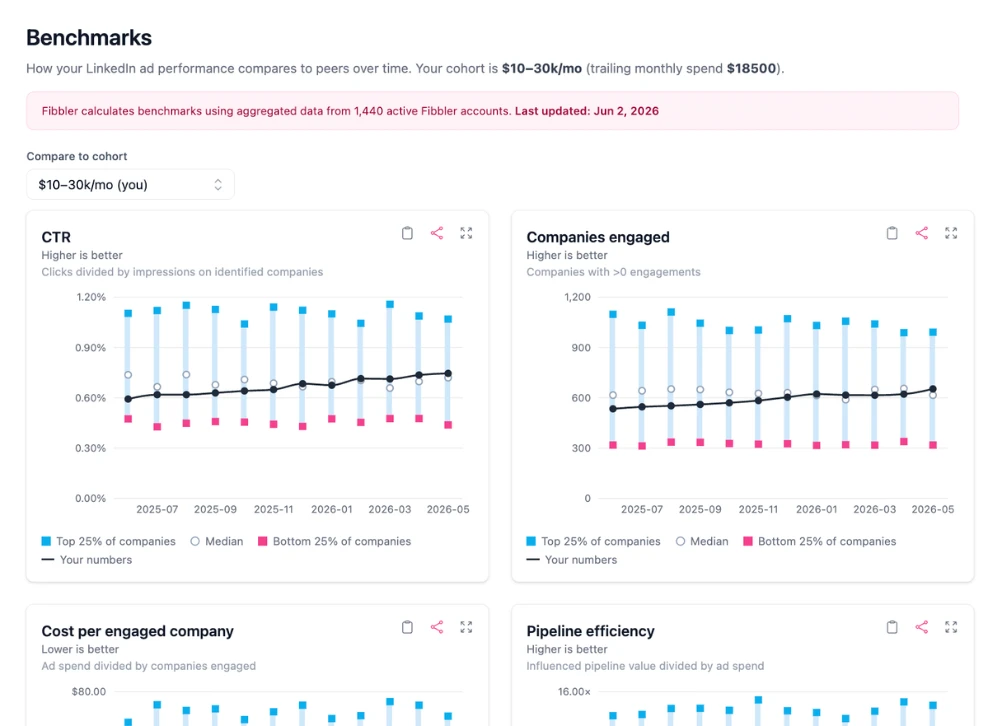Image resolution: width=1004 pixels, height=726 pixels.
Task: Click the Companies engaged chart title
Action: [598, 237]
